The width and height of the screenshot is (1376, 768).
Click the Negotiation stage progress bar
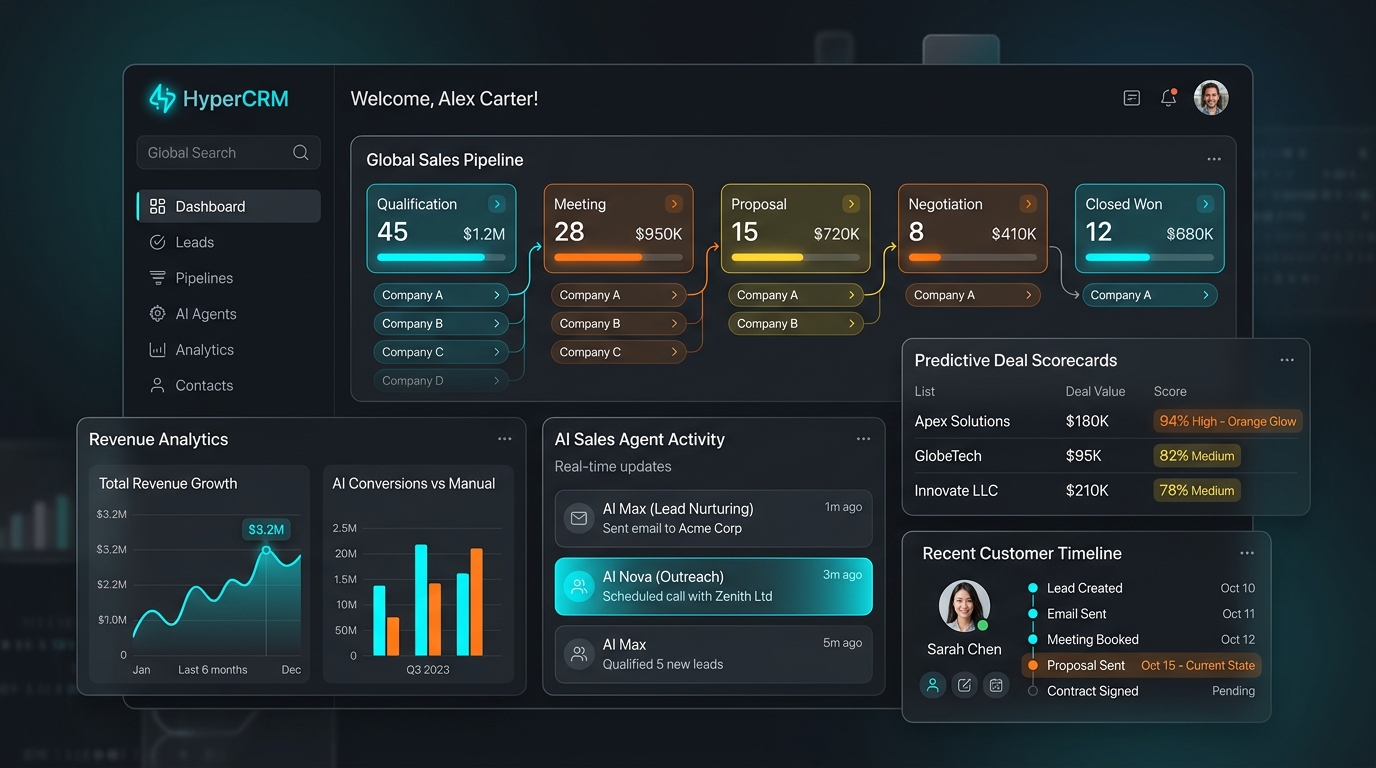click(972, 257)
